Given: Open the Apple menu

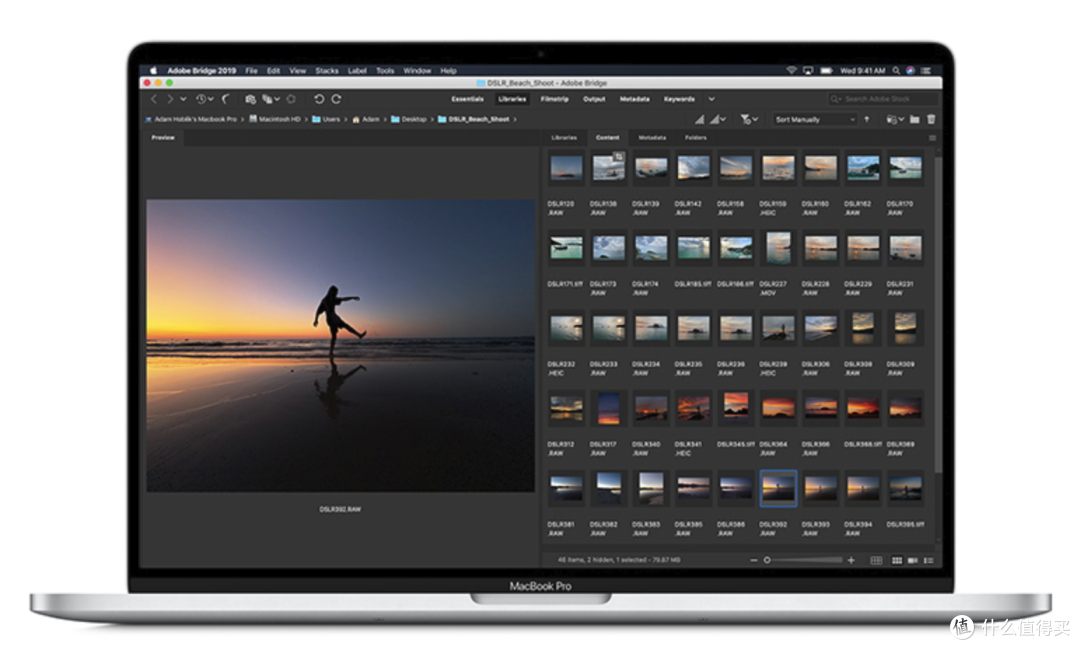Looking at the screenshot, I should [154, 70].
